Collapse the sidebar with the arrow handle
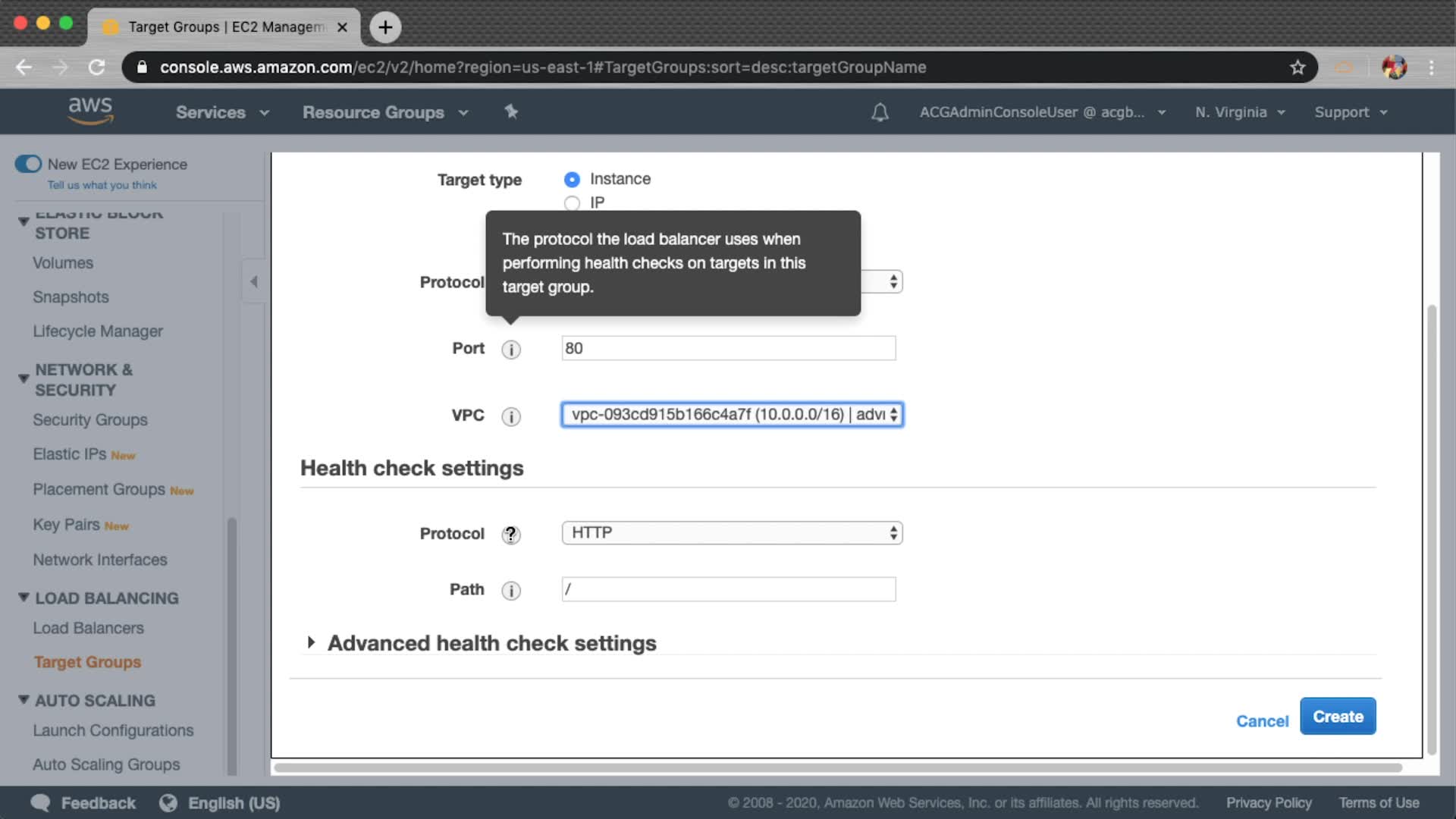1456x819 pixels. (254, 282)
